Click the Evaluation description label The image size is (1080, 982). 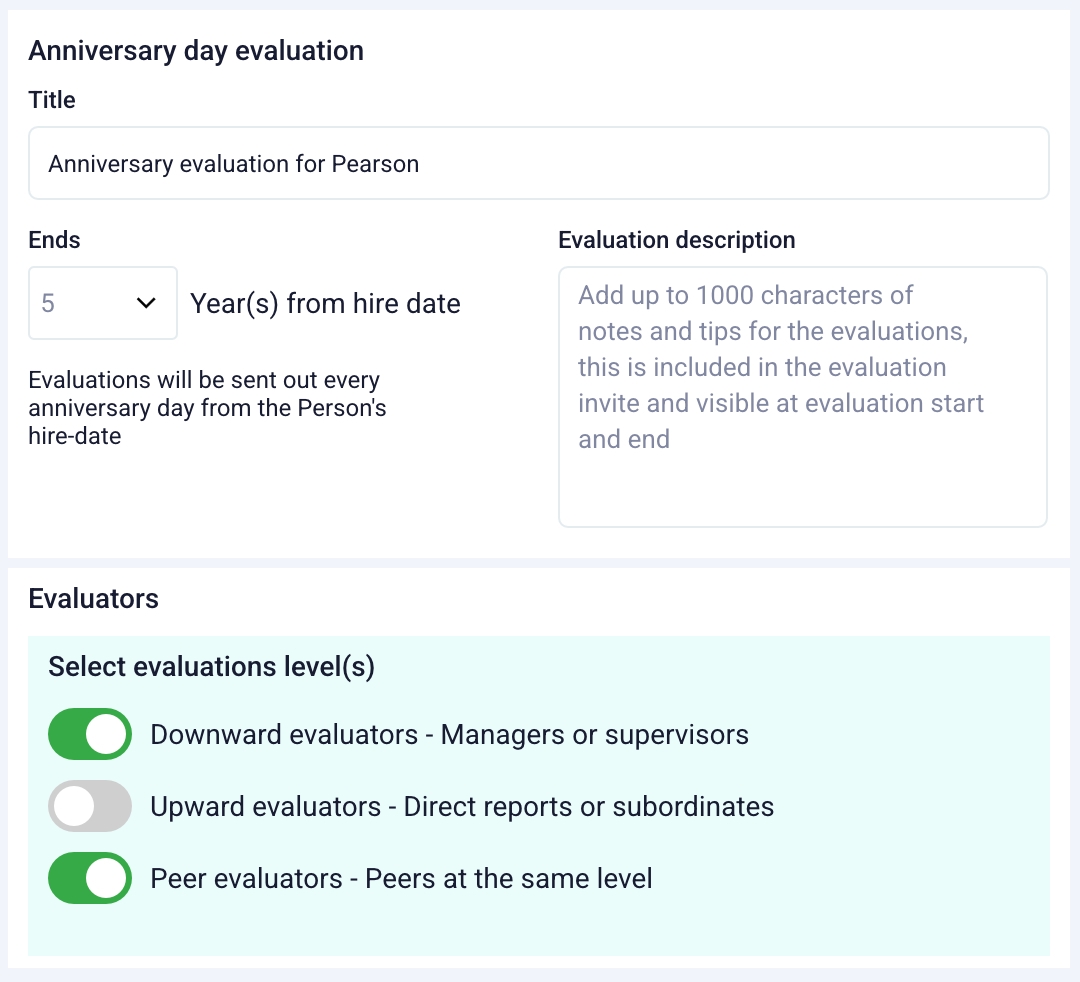coord(676,239)
